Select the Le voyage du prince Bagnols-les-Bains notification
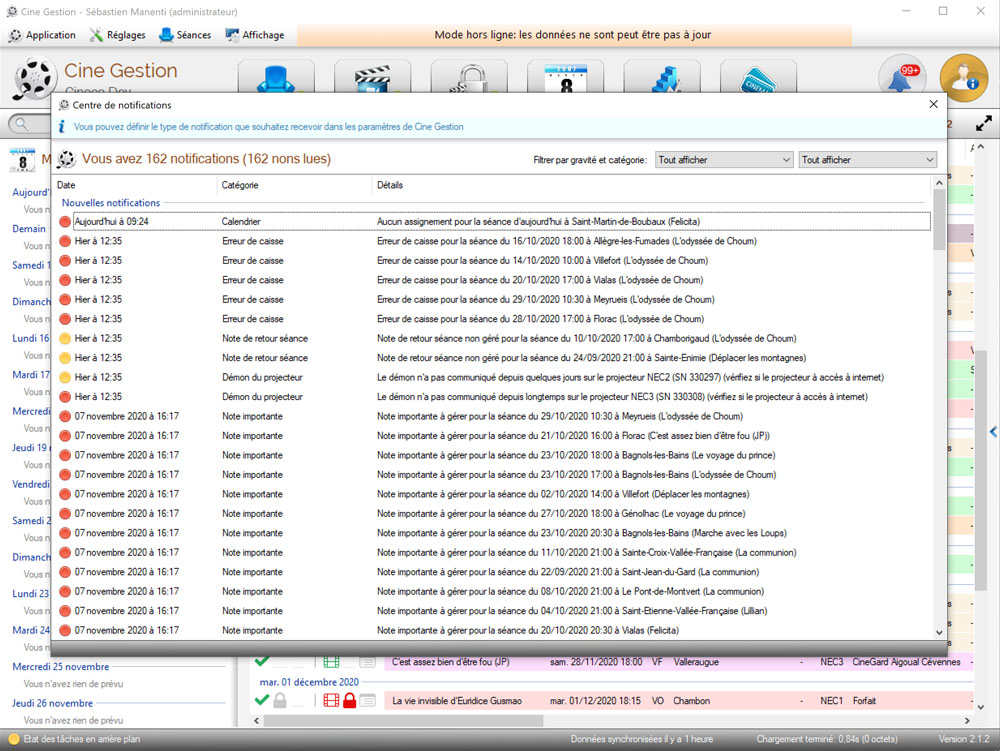 coord(494,456)
